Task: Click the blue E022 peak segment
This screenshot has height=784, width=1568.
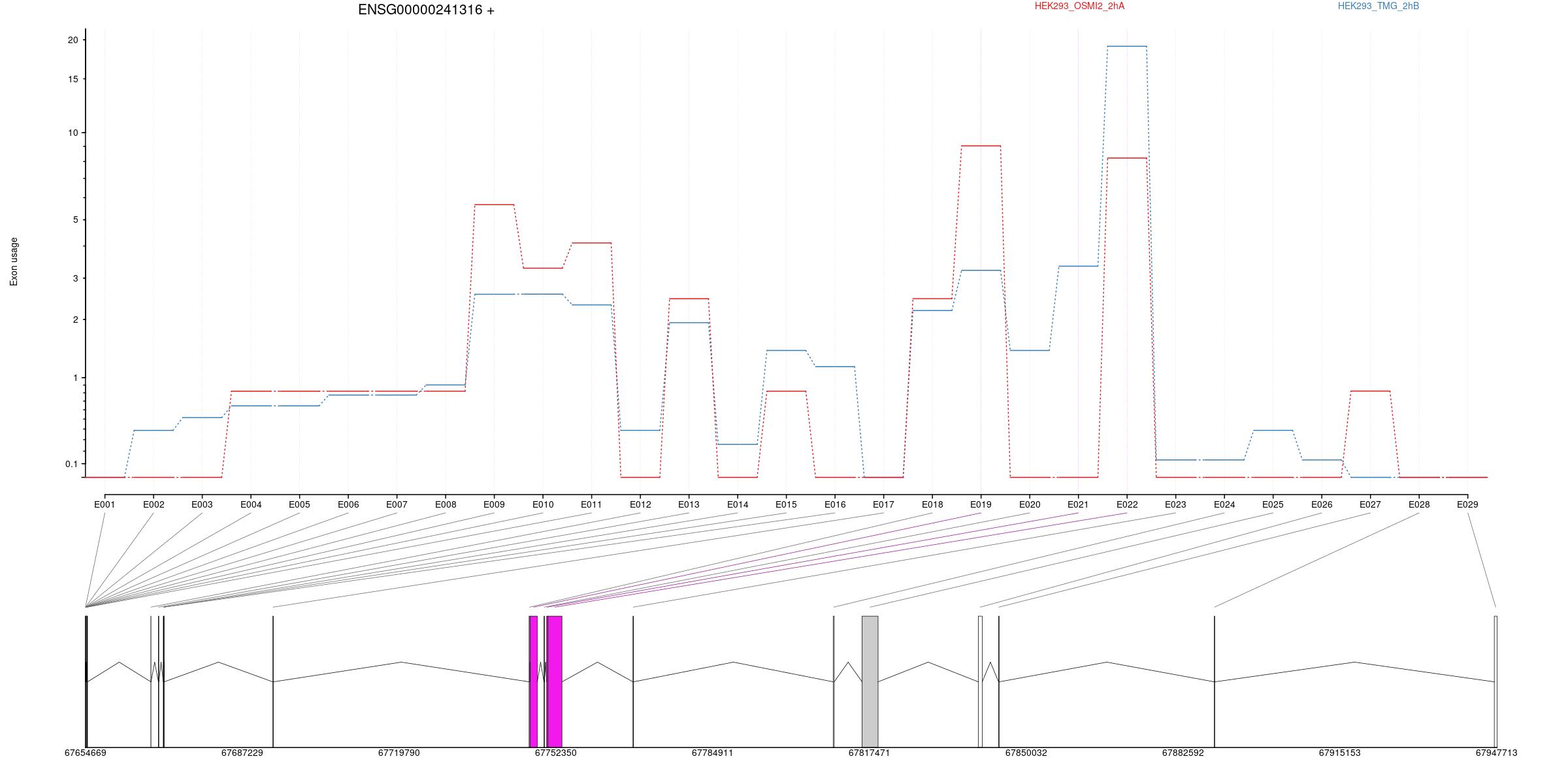Action: tap(1127, 46)
